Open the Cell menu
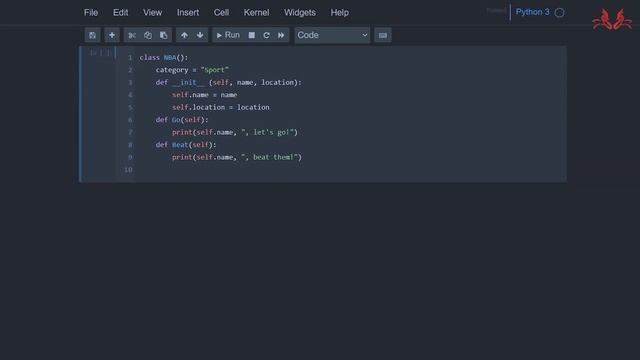 (x=221, y=13)
